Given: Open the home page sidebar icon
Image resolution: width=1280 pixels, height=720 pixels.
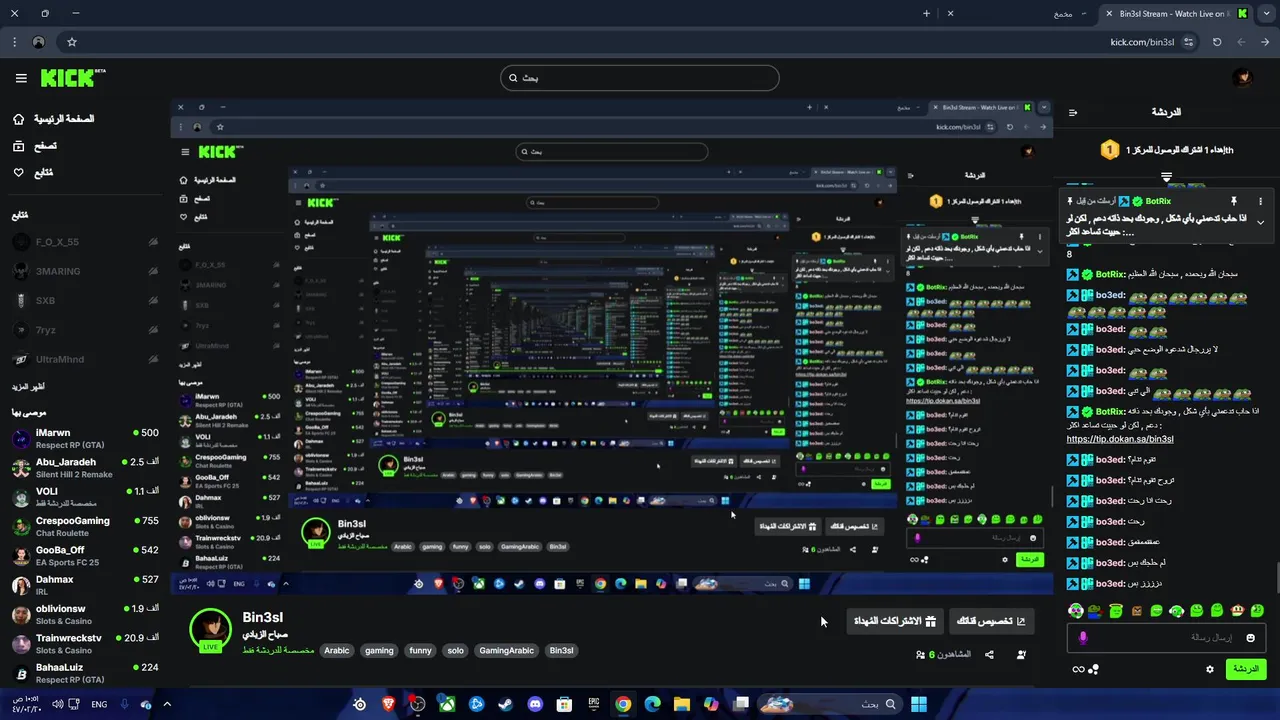Looking at the screenshot, I should (x=18, y=119).
